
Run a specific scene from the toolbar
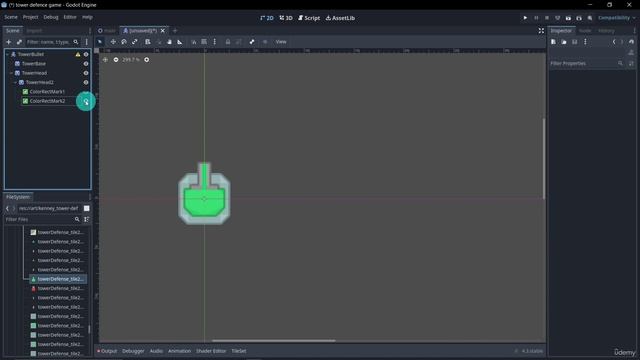579,18
